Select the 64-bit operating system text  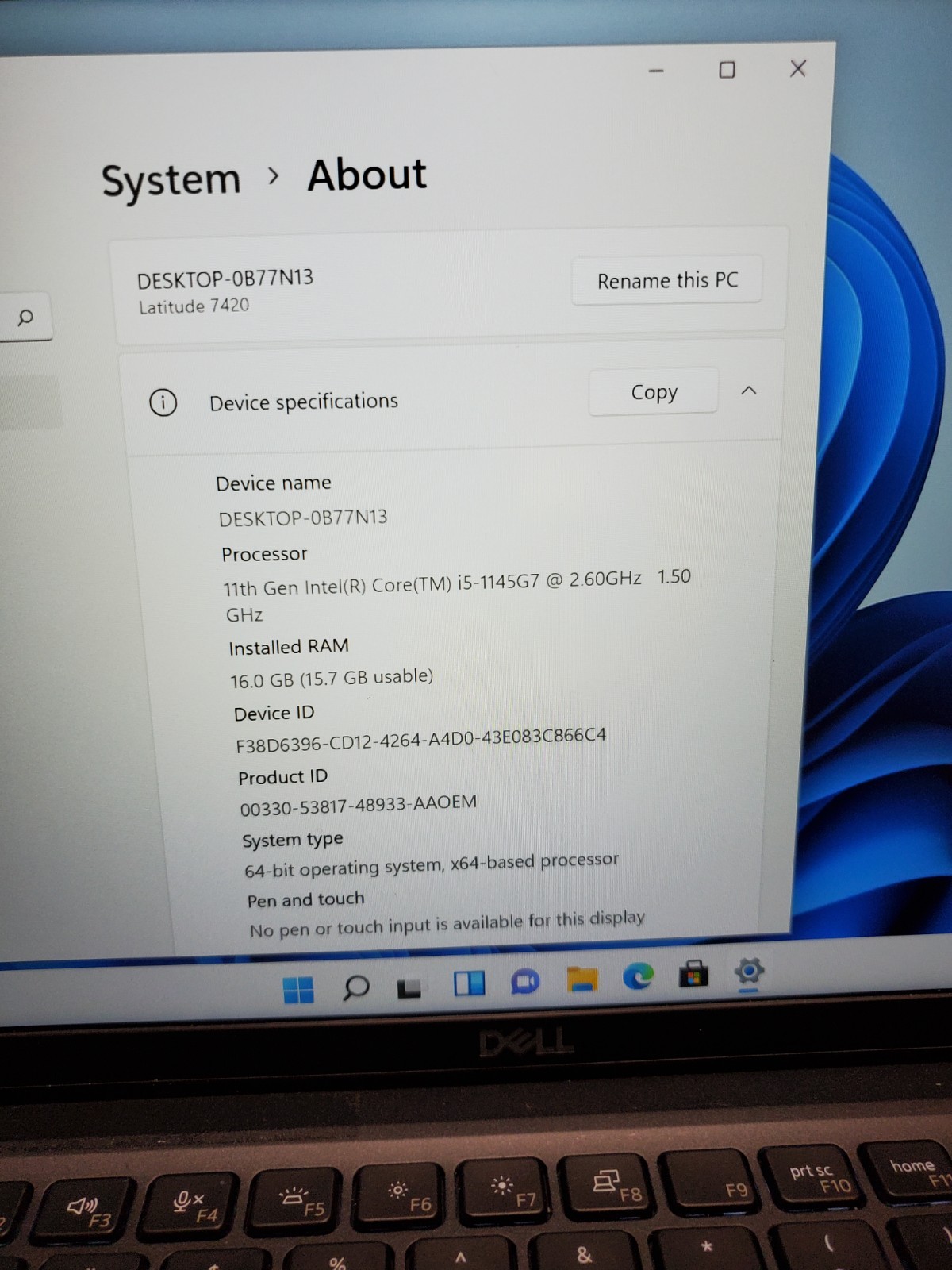432,865
